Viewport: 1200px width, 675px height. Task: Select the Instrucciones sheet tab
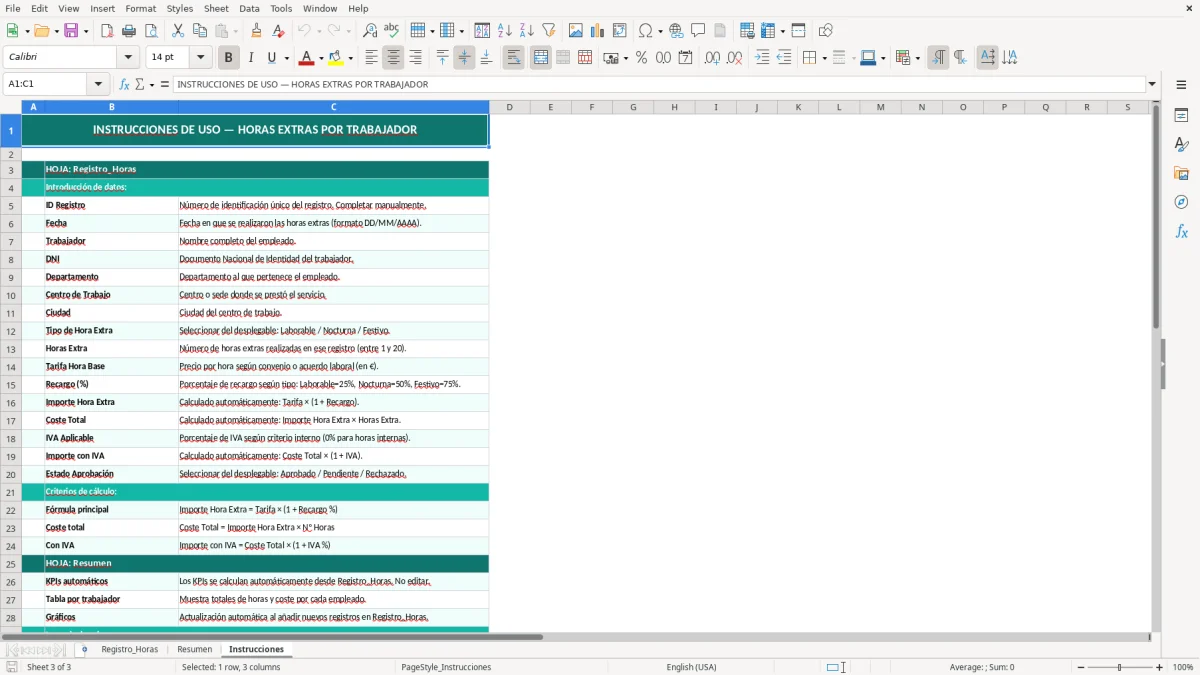[x=256, y=649]
